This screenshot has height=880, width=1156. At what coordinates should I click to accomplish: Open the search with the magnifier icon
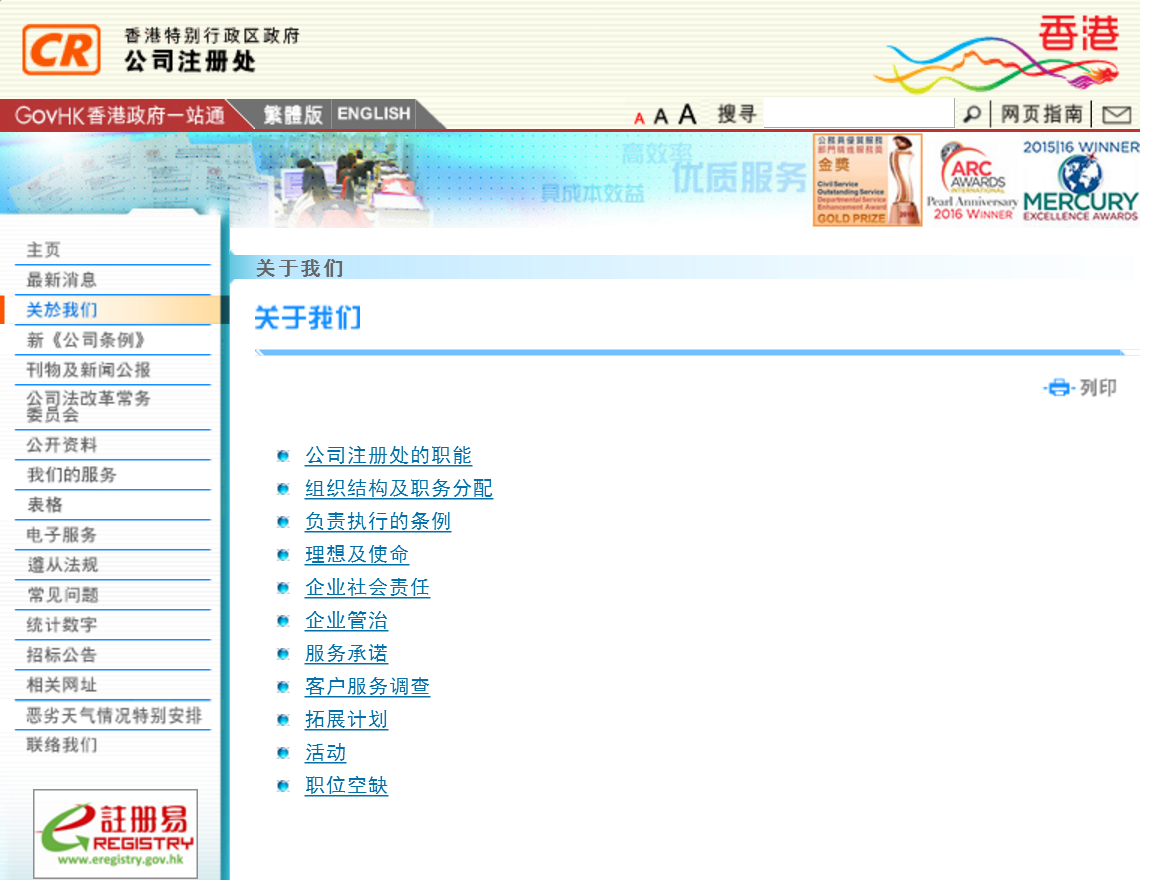(971, 113)
